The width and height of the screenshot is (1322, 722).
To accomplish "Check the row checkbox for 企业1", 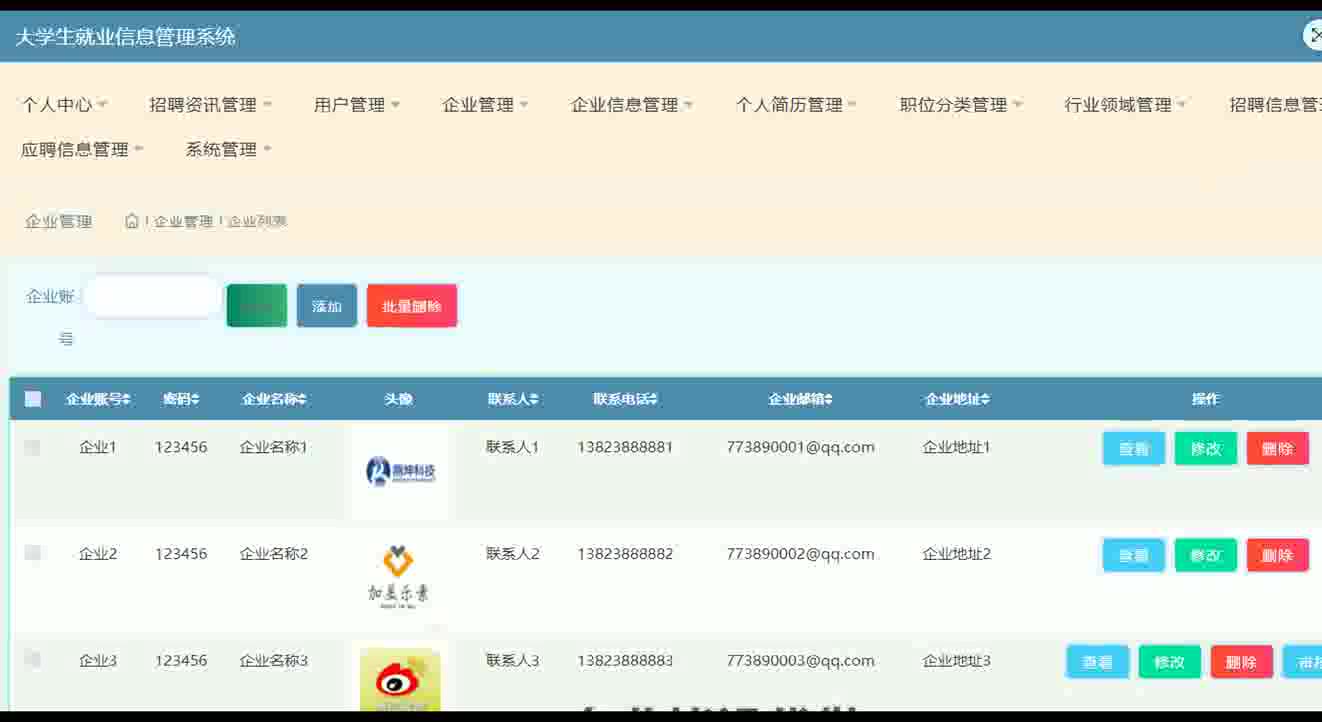I will [x=32, y=447].
